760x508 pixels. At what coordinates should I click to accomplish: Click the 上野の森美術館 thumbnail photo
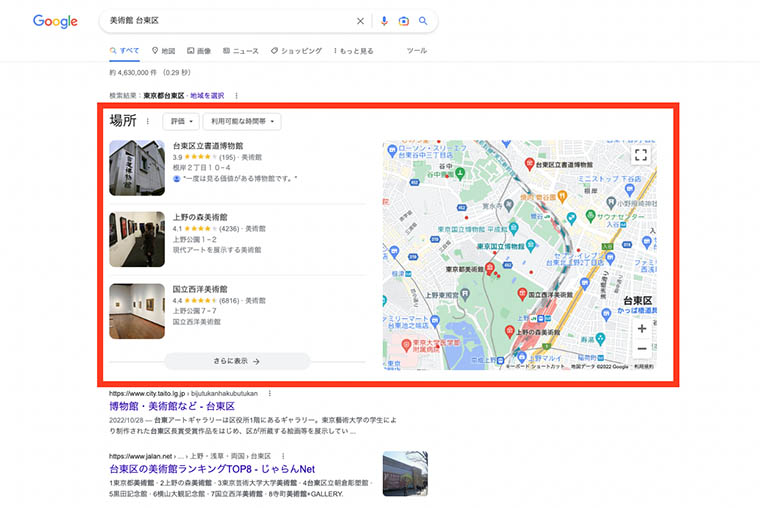pyautogui.click(x=137, y=239)
